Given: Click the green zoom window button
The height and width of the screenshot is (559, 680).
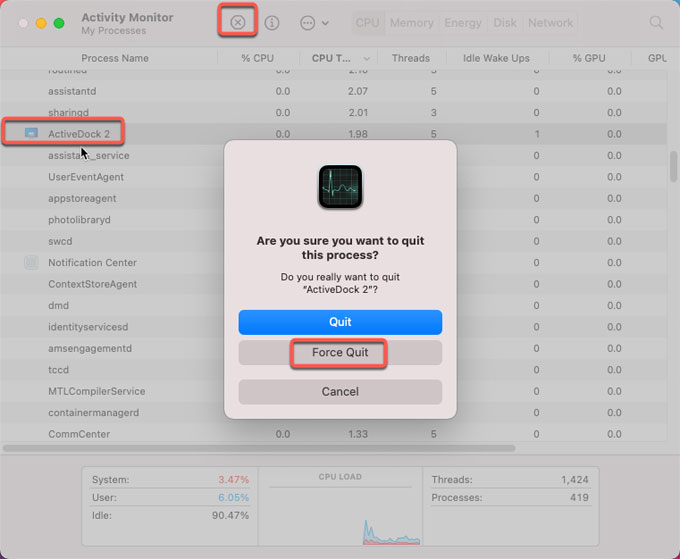Looking at the screenshot, I should (59, 23).
